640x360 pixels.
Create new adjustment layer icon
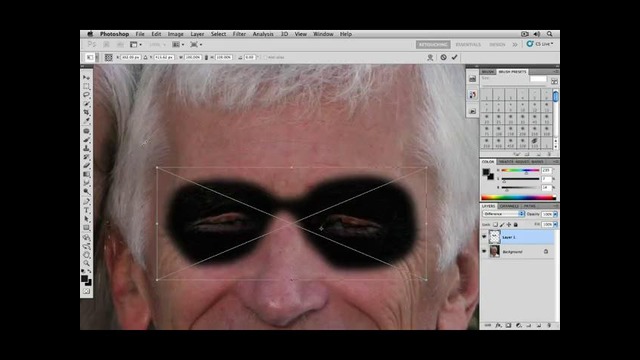pos(519,325)
